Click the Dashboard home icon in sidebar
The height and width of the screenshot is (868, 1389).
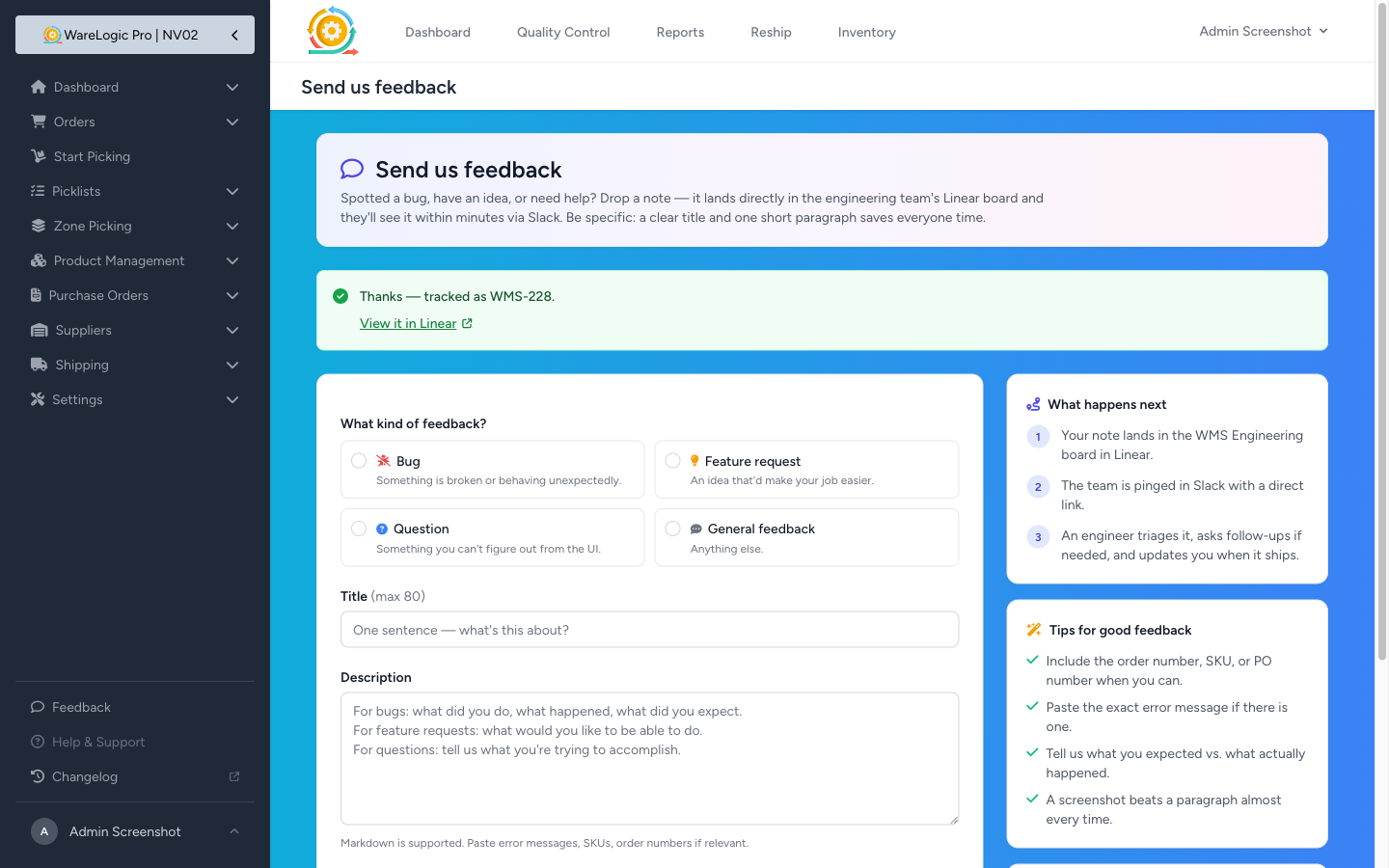click(39, 87)
